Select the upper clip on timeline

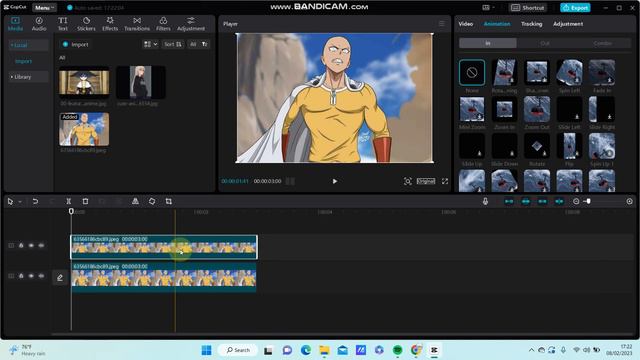(x=164, y=247)
